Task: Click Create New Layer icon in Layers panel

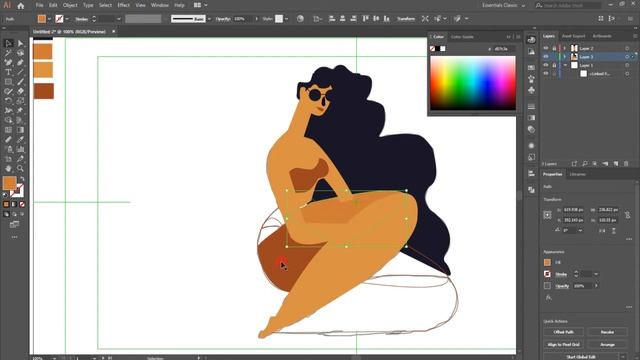Action: [616, 164]
